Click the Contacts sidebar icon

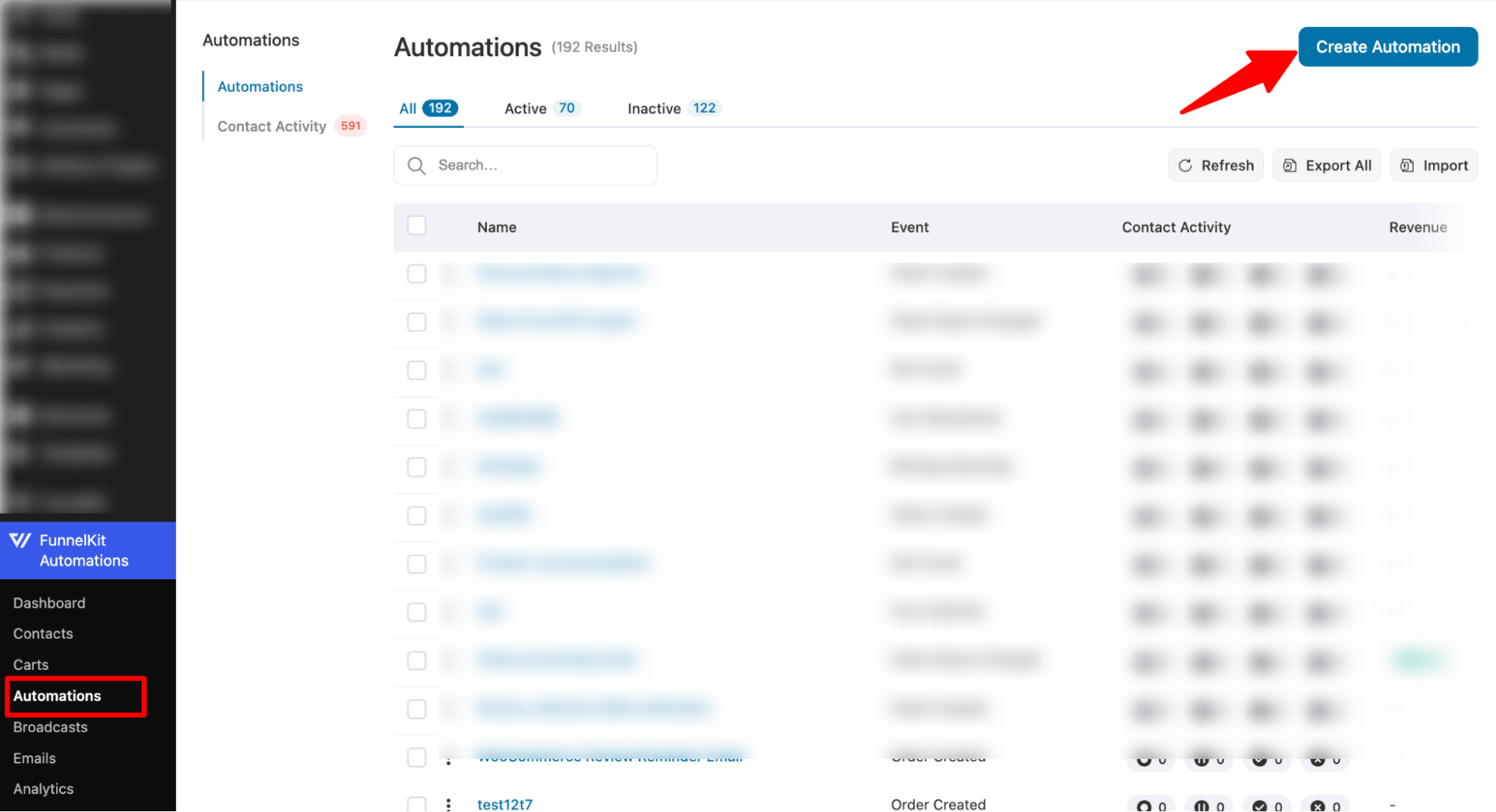43,634
